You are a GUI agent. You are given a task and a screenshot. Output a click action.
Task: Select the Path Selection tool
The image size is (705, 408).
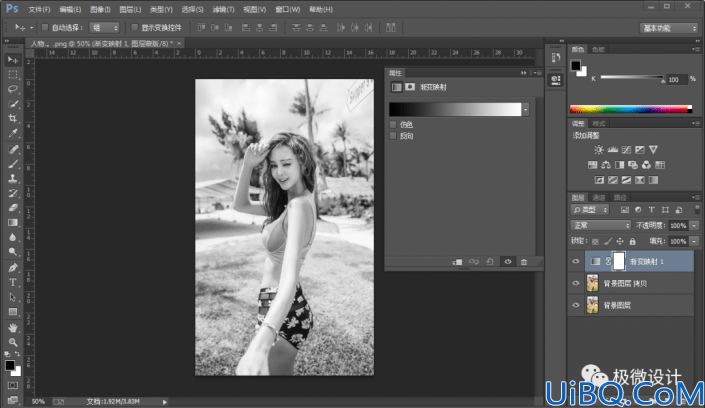(x=13, y=297)
